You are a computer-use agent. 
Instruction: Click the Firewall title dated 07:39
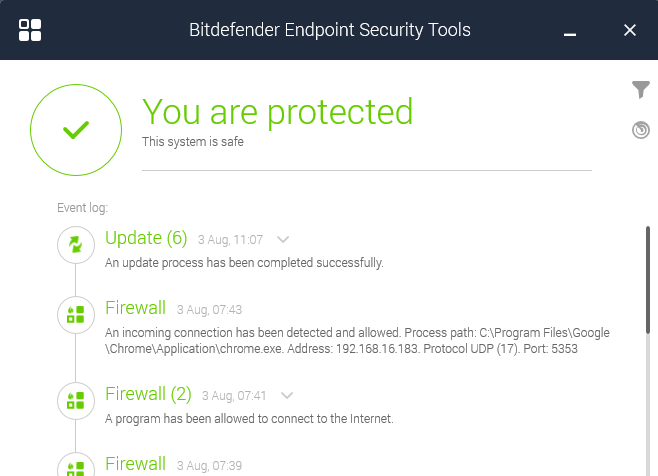pos(135,464)
